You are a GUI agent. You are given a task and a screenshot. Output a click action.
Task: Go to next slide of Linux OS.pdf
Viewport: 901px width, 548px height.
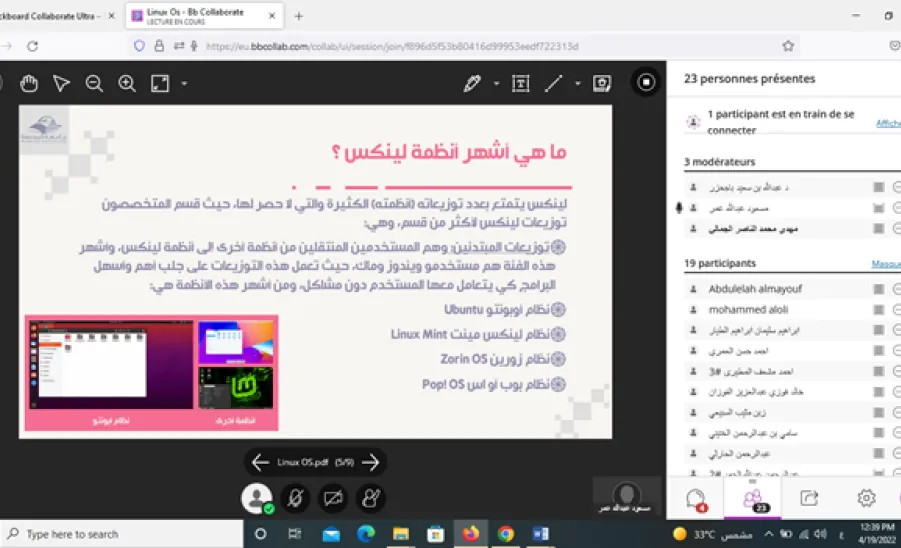371,462
